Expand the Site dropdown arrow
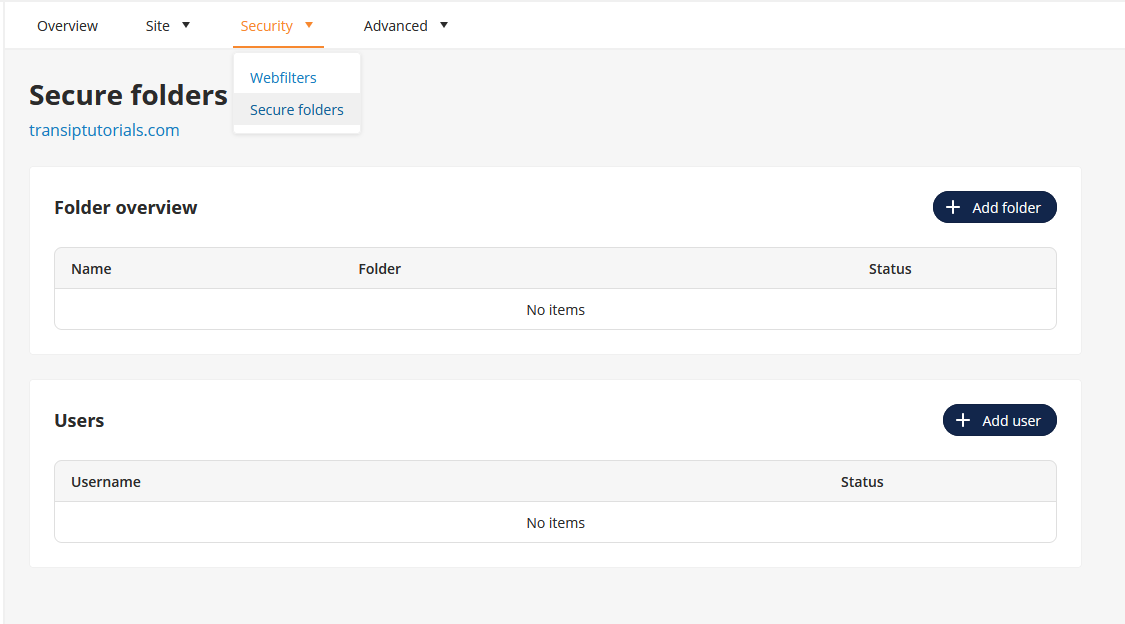Viewport: 1125px width, 624px height. [186, 25]
